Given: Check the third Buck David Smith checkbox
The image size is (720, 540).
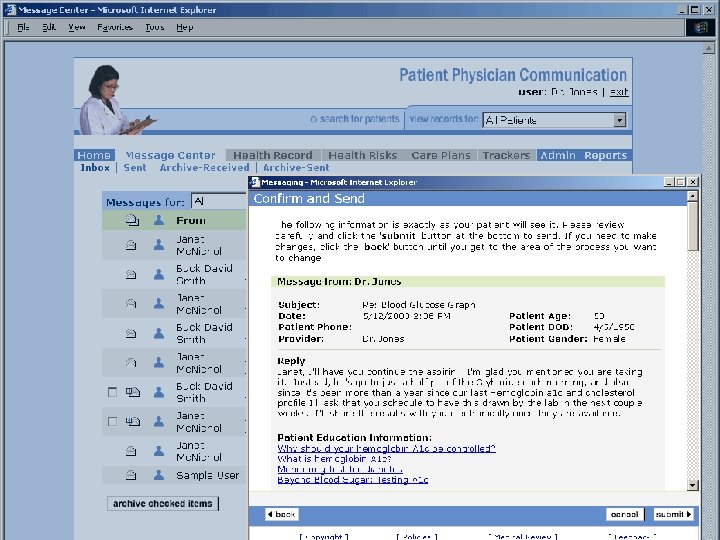Looking at the screenshot, I should click(x=112, y=392).
